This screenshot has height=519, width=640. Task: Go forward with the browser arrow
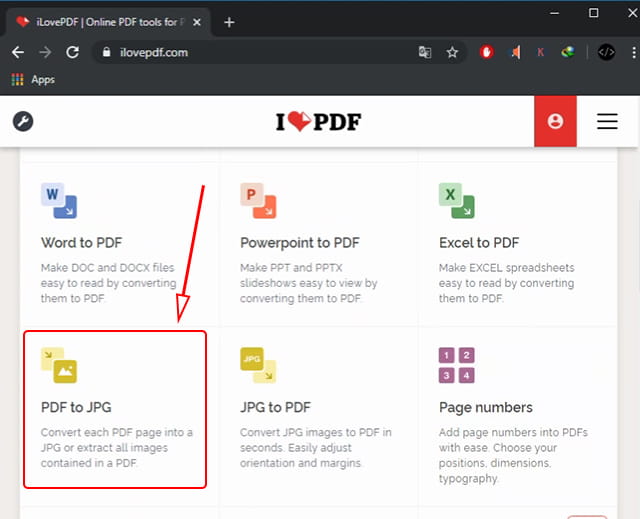point(45,52)
